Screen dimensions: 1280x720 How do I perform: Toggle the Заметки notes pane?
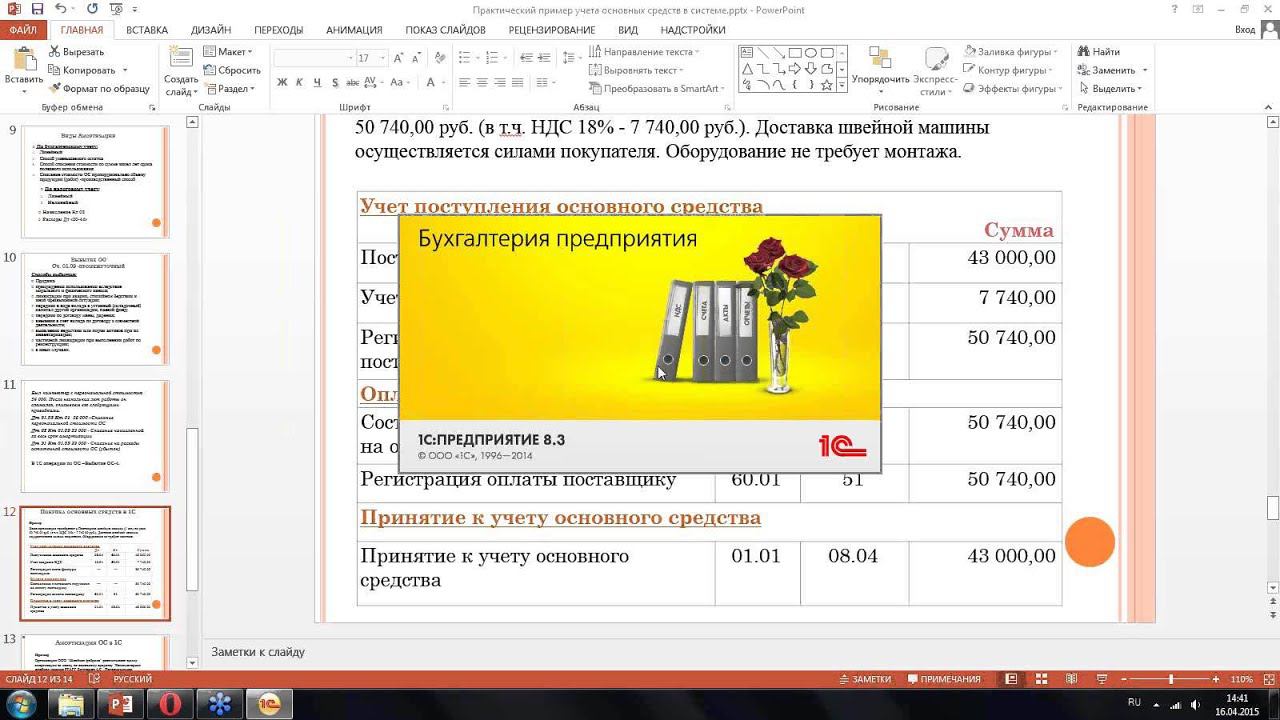tap(865, 679)
